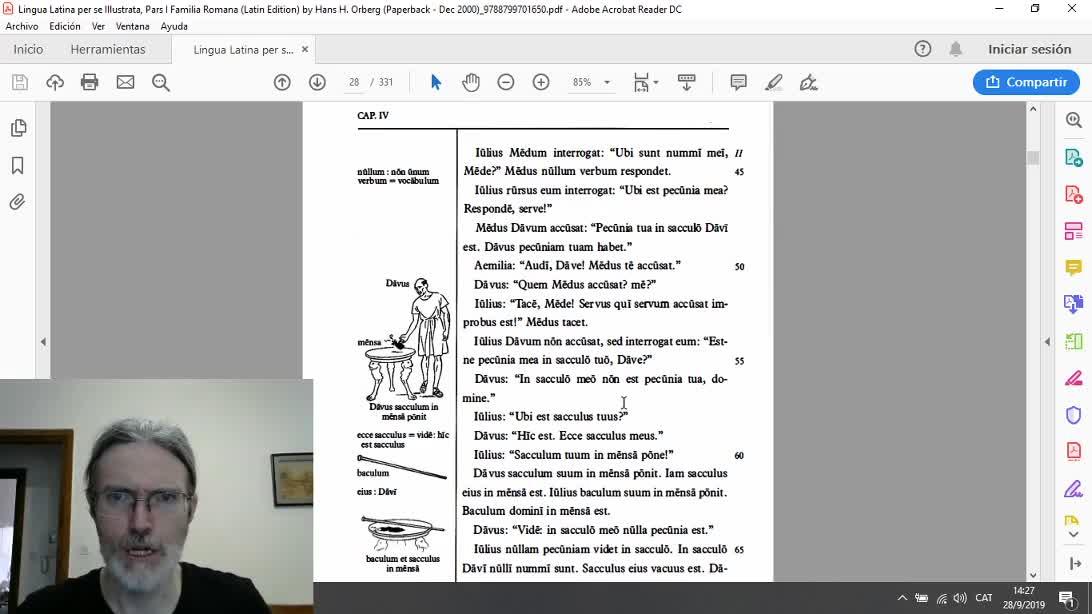The width and height of the screenshot is (1092, 614).
Task: Zoom out with minus button
Action: click(x=506, y=82)
